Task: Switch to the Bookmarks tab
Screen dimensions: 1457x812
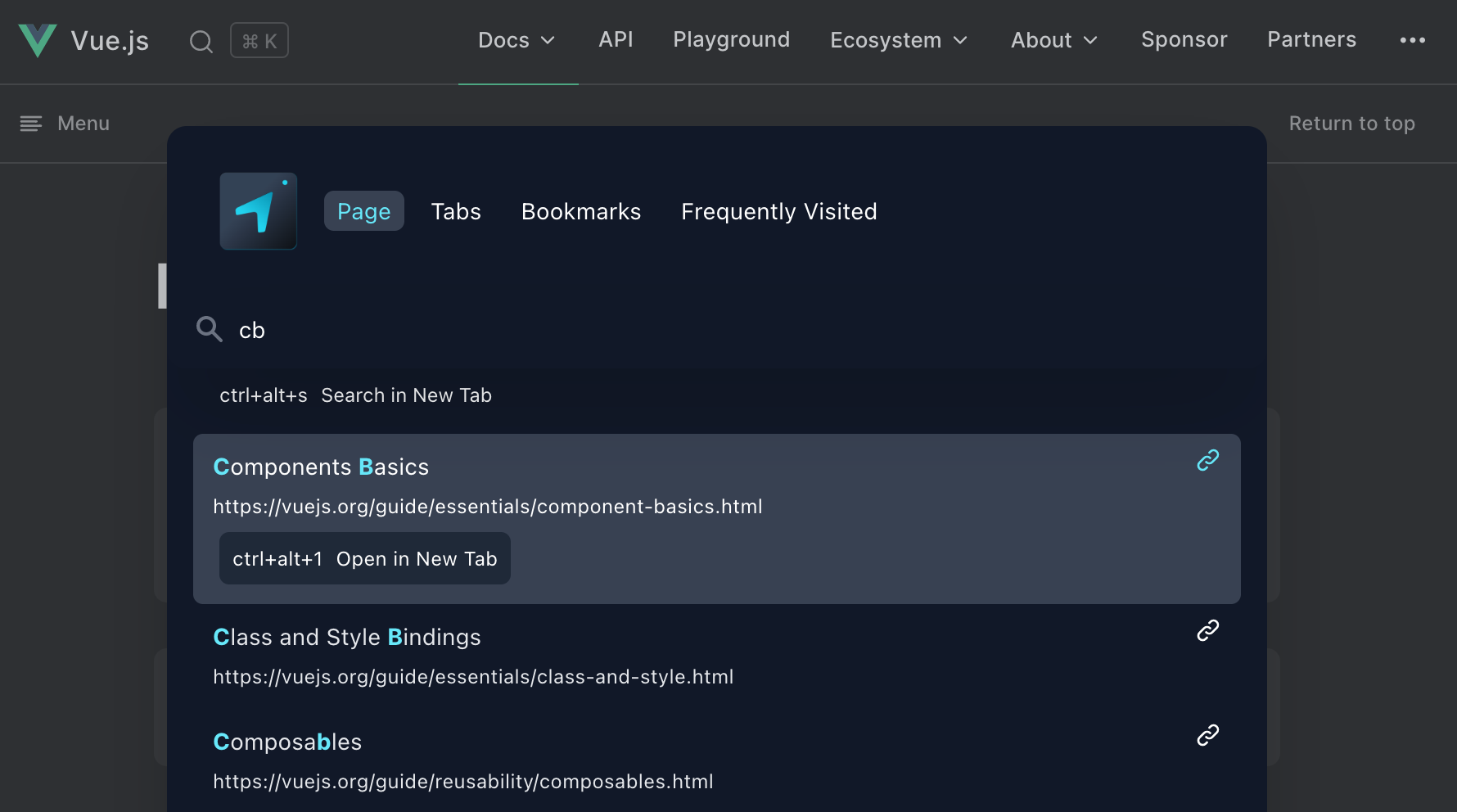Action: 581,211
